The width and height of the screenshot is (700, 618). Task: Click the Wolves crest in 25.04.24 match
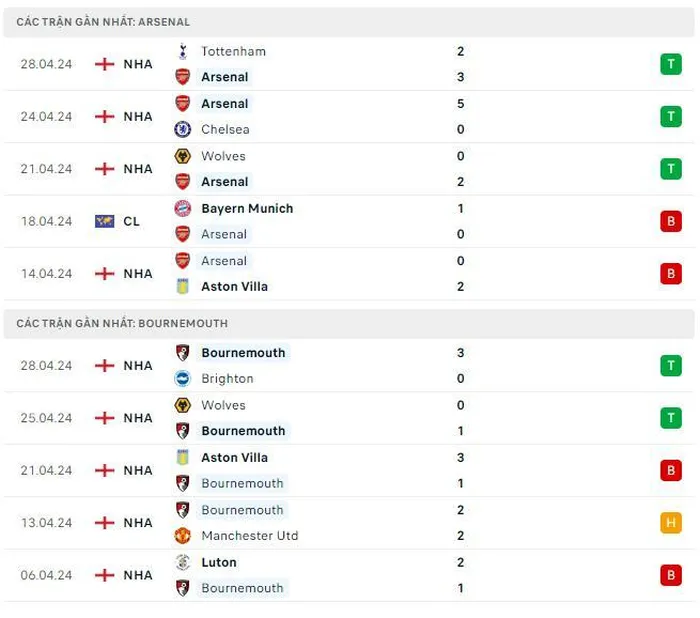[183, 405]
